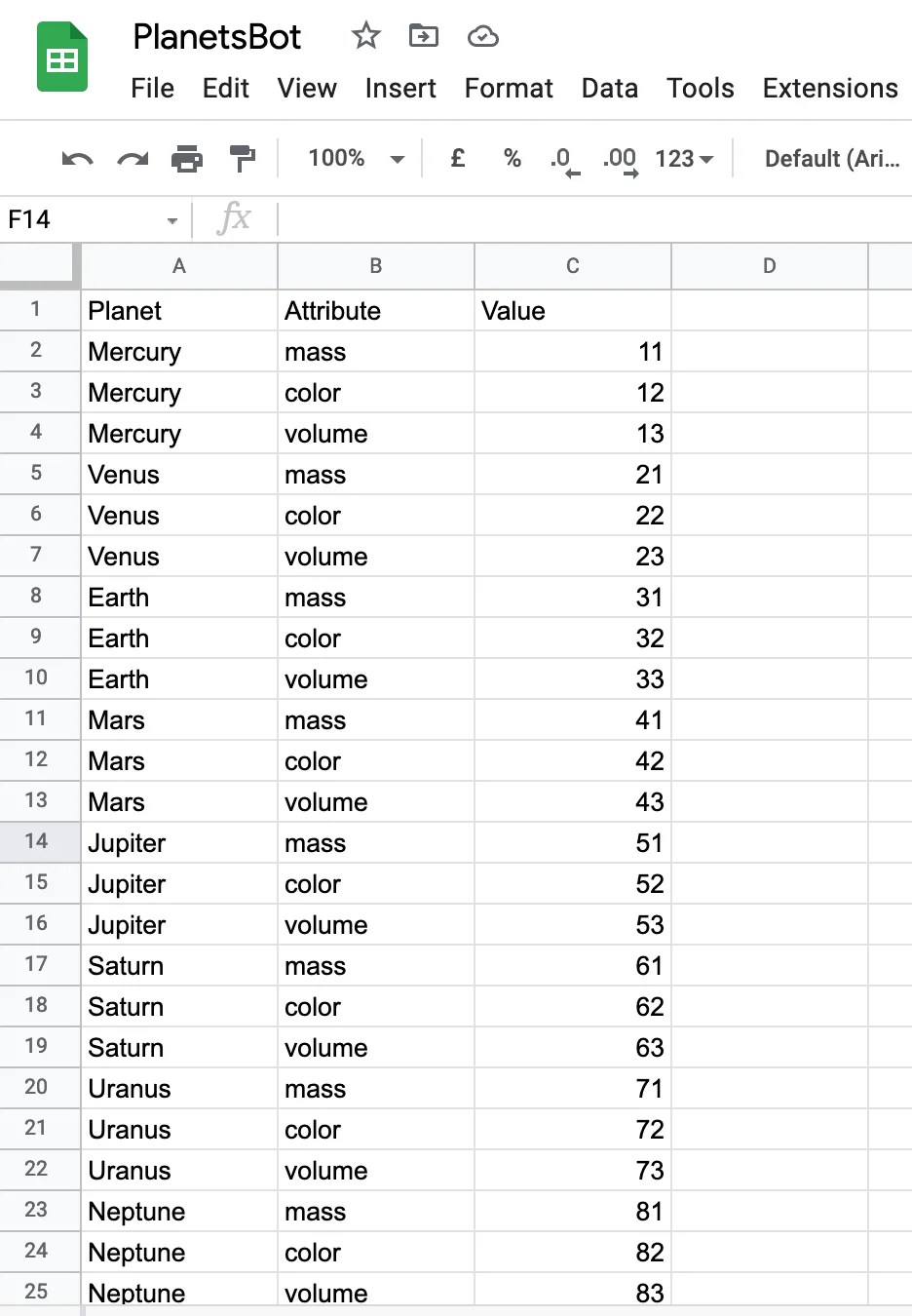This screenshot has height=1316, width=912.
Task: Increase decimal places
Action: tap(618, 158)
